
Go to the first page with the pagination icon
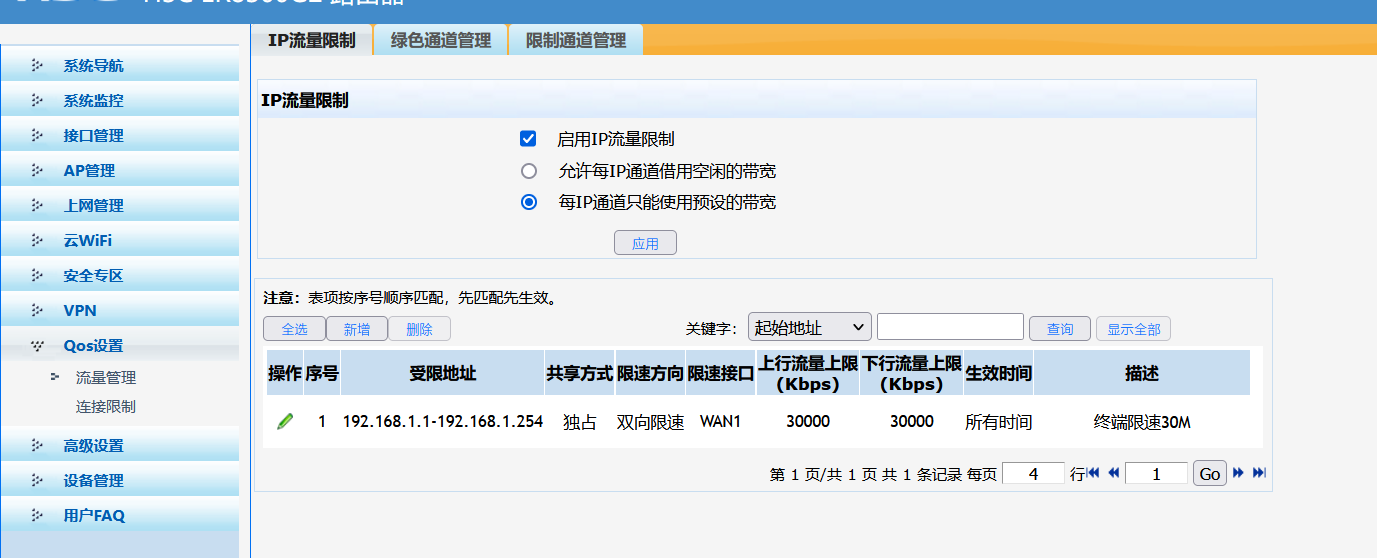coord(1093,473)
